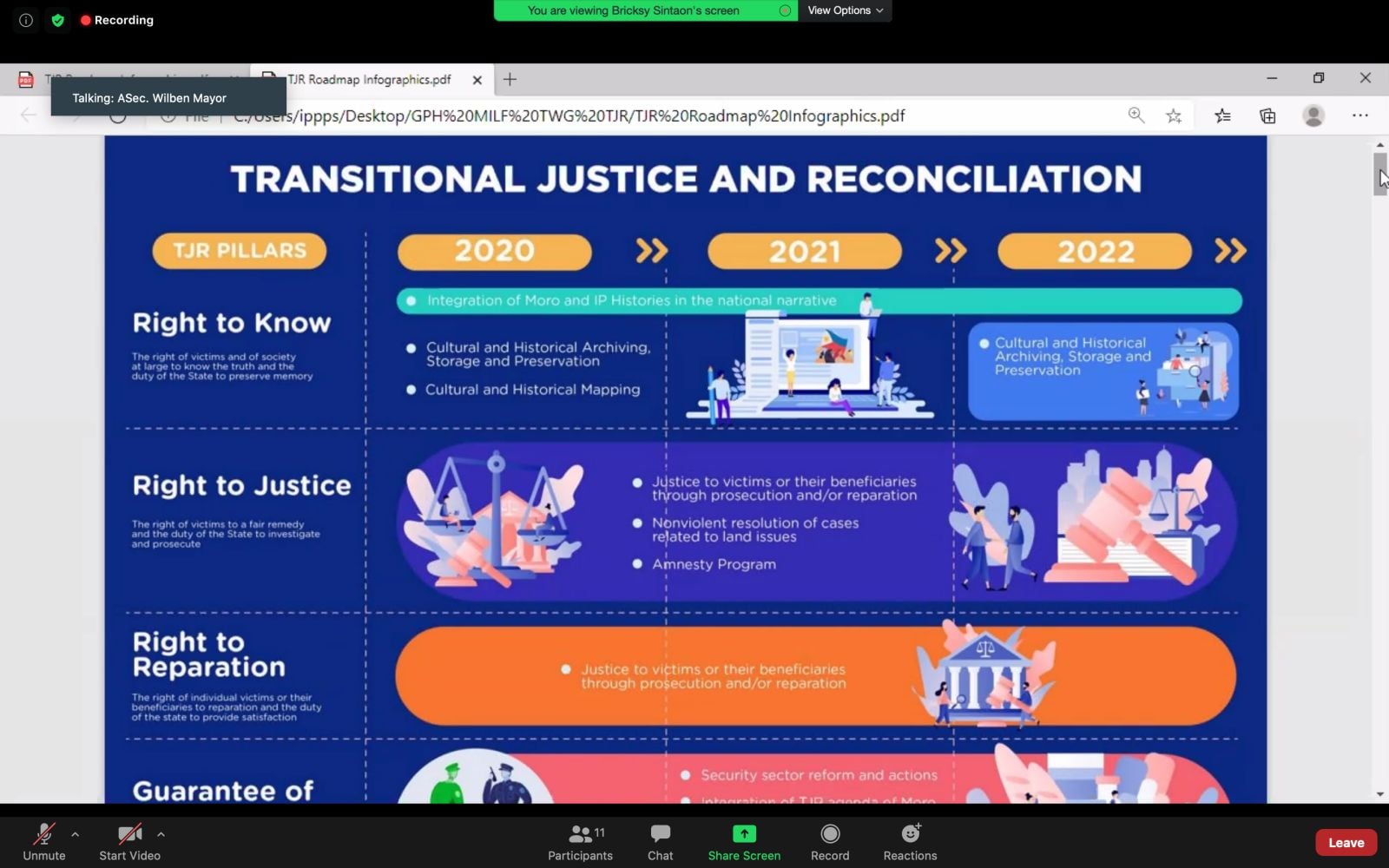Click the 2021 year label
This screenshot has width=1389, height=868.
(x=805, y=252)
